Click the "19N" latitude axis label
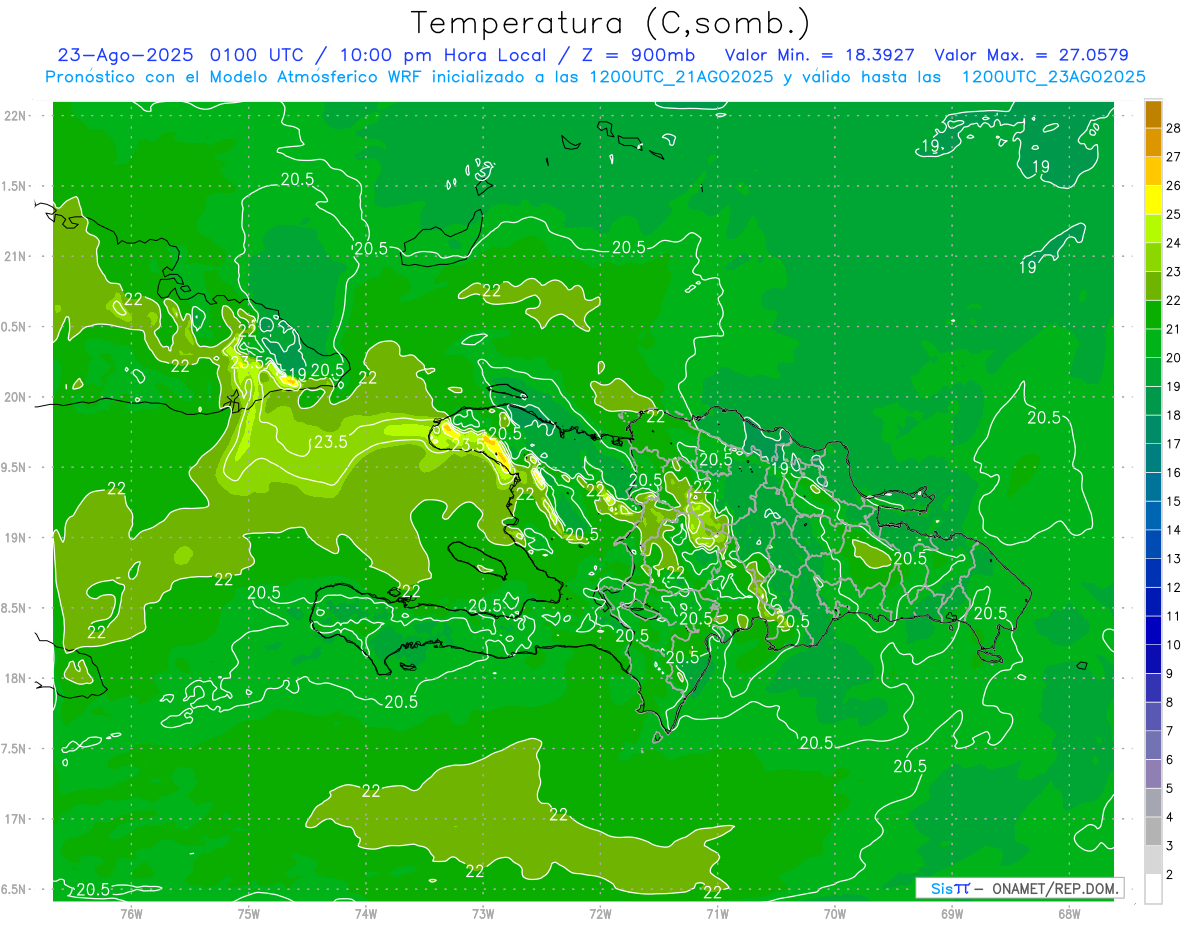The image size is (1200, 927). [x=17, y=538]
